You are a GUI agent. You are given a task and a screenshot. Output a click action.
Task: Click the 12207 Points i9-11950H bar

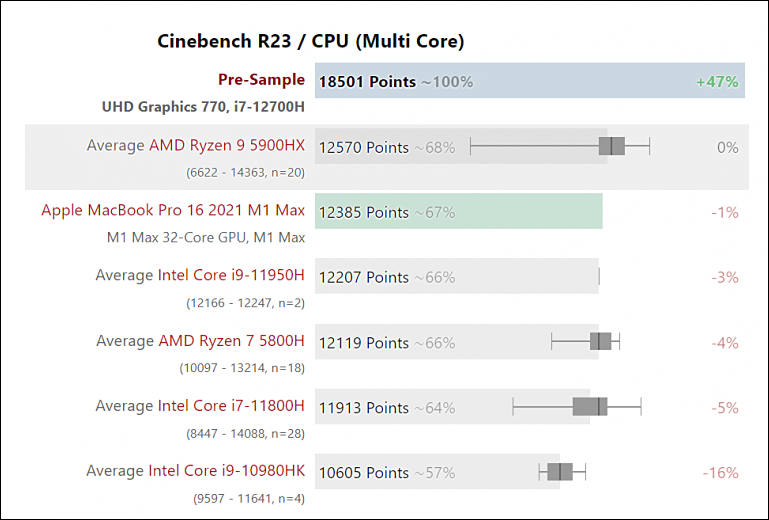coord(457,276)
